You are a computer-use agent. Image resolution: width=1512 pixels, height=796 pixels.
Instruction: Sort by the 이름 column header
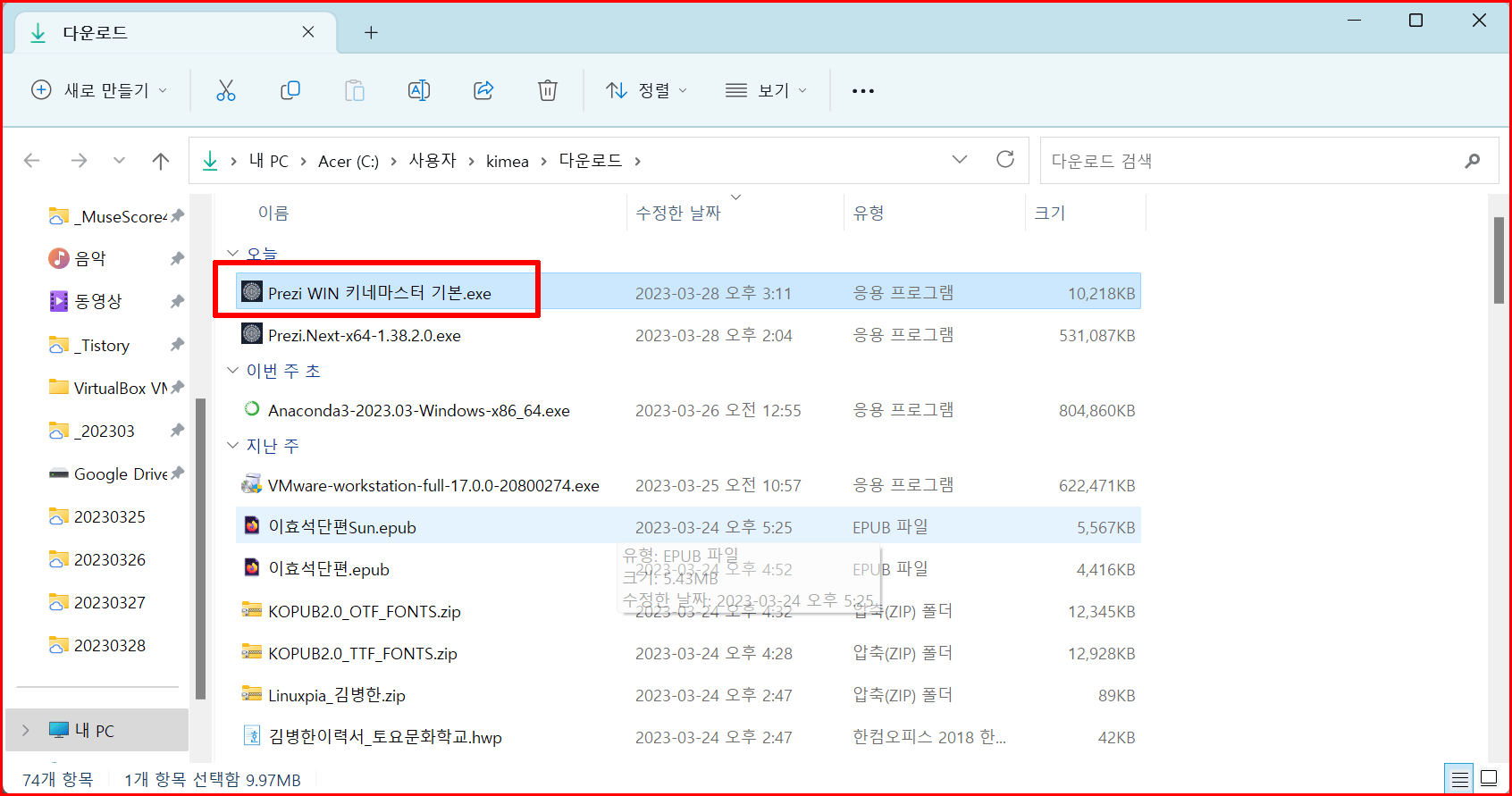273,213
